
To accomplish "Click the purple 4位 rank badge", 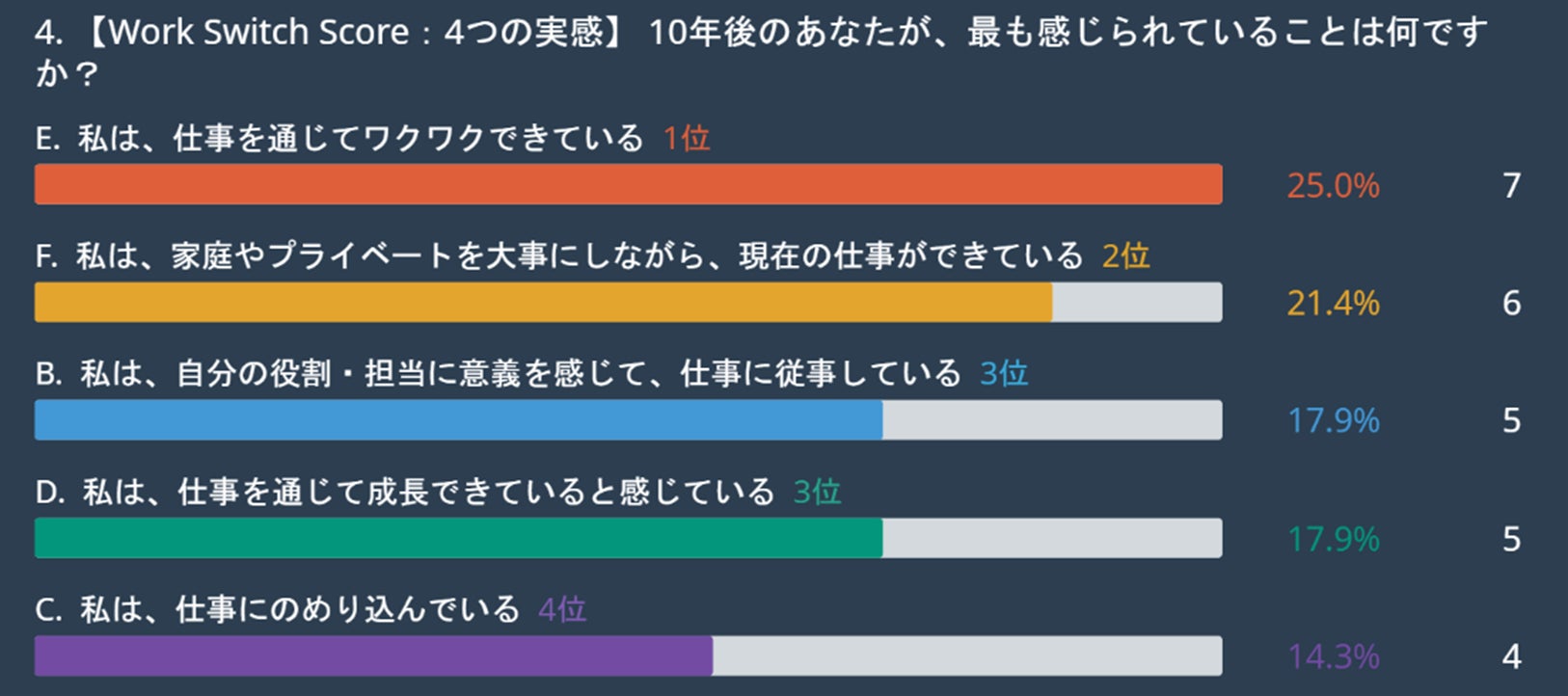I will (562, 610).
